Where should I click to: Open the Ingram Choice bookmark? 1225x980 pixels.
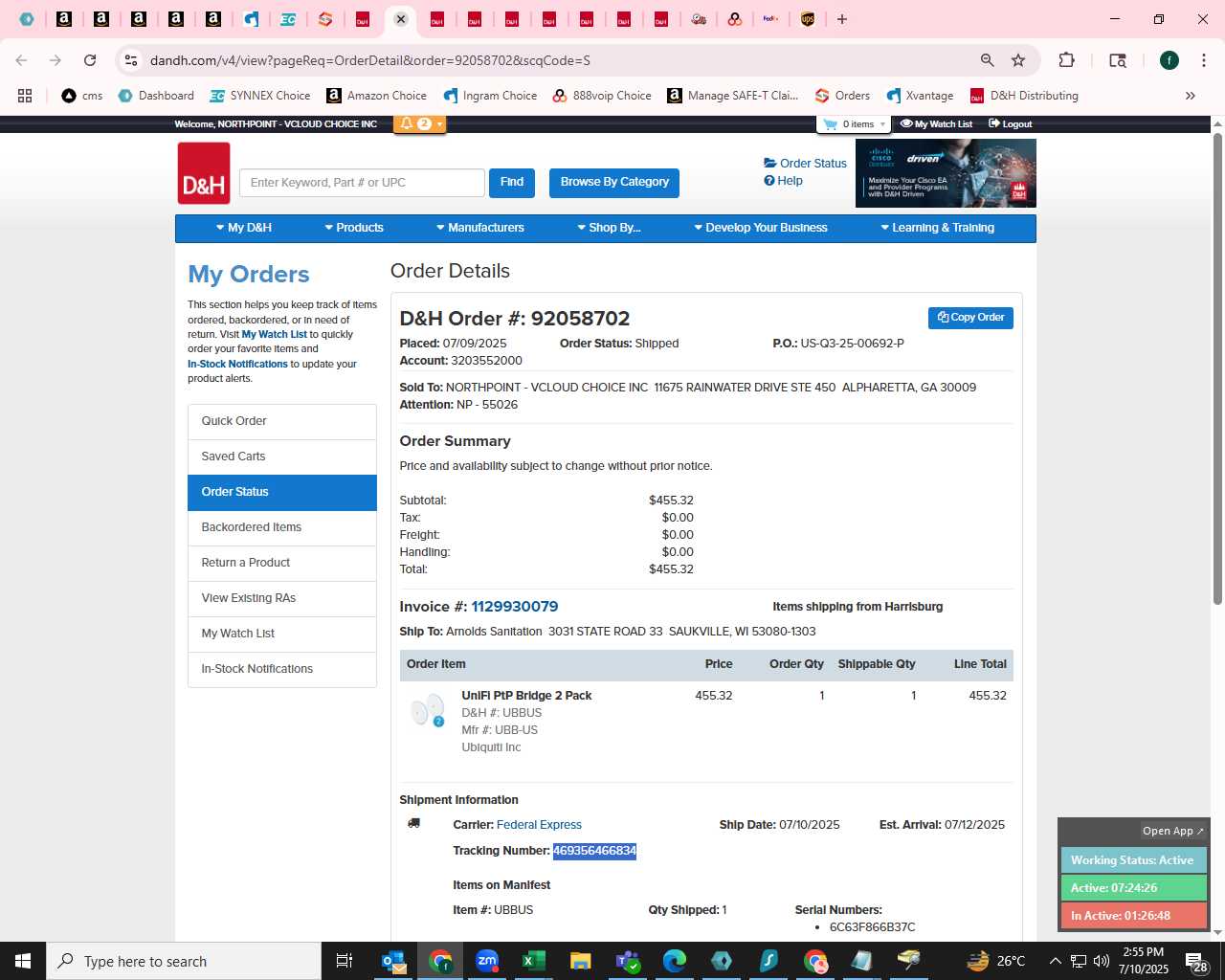(491, 96)
